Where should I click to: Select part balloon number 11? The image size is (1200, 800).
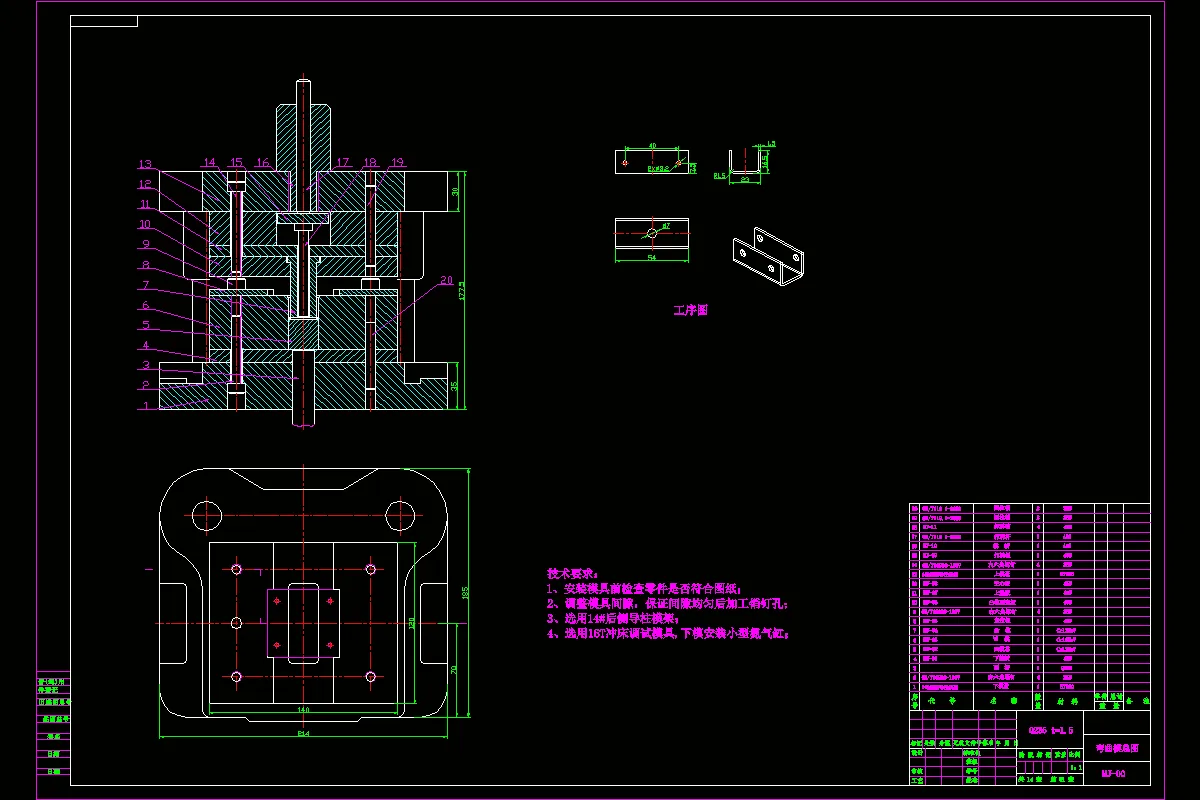145,204
